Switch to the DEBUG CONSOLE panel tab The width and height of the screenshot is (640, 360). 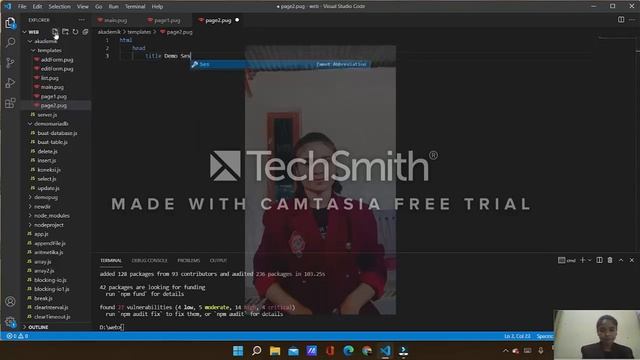[x=149, y=260]
